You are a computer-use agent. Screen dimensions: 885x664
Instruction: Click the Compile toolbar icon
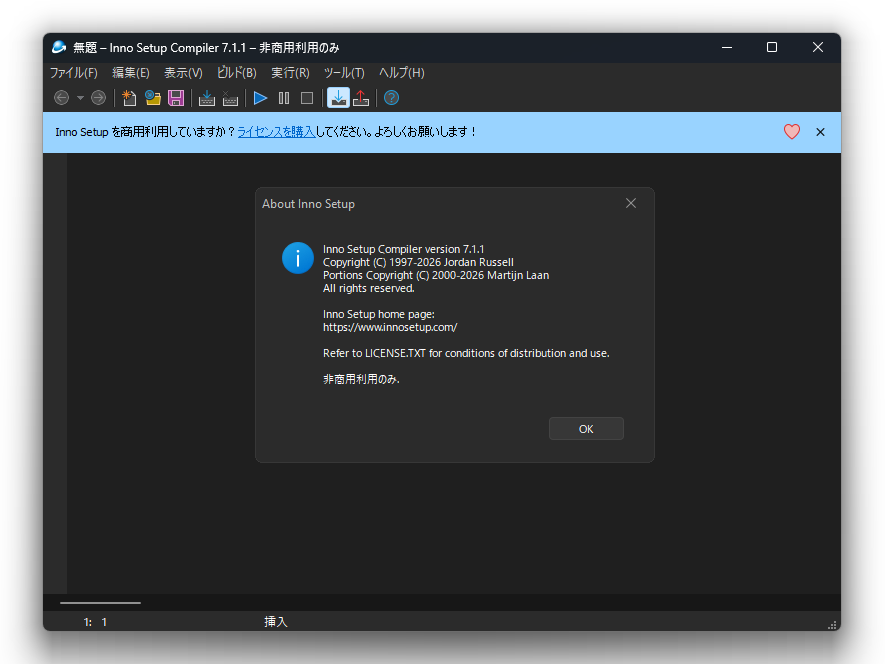(207, 98)
